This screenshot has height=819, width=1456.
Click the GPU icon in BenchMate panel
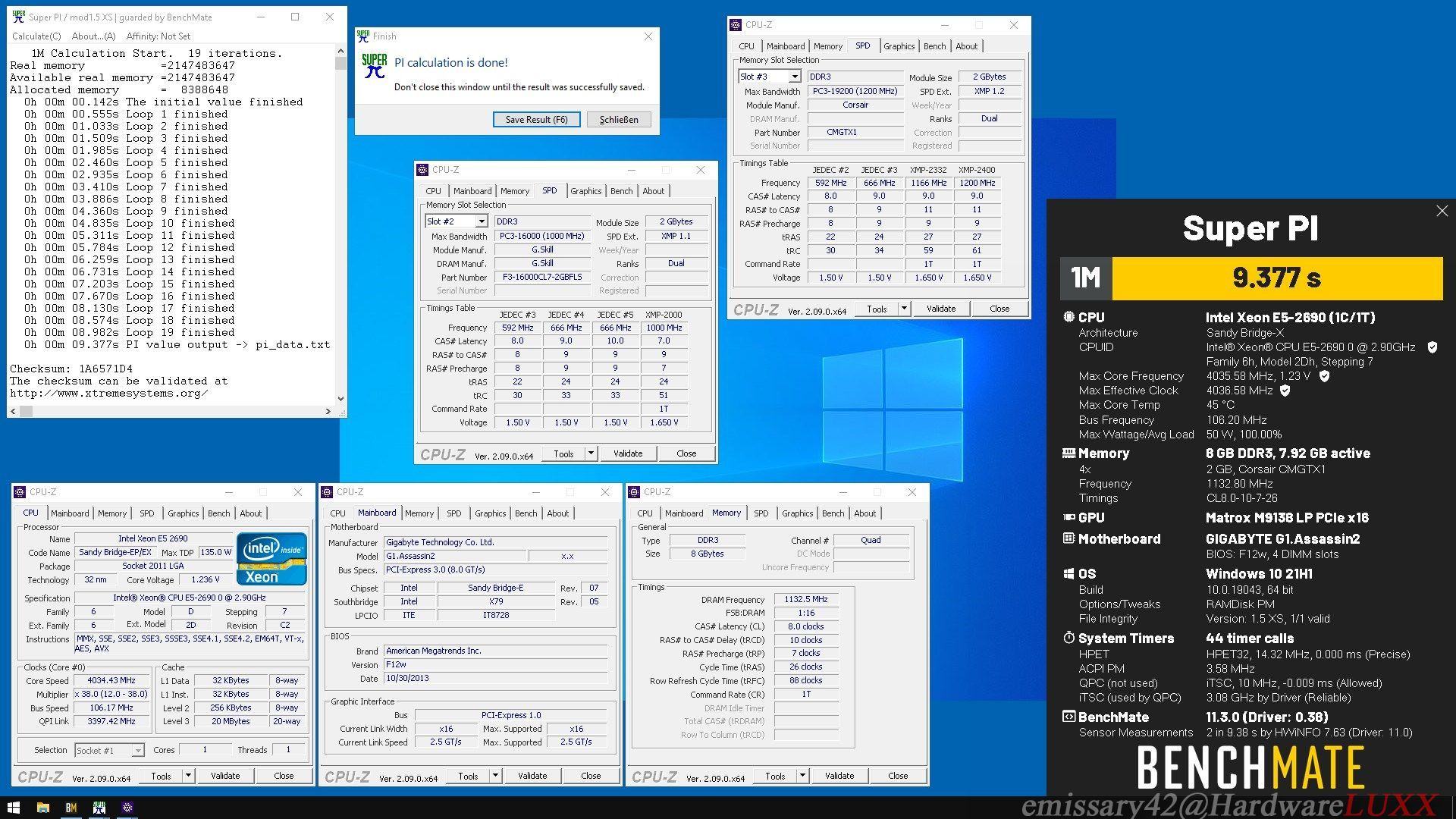(1068, 518)
